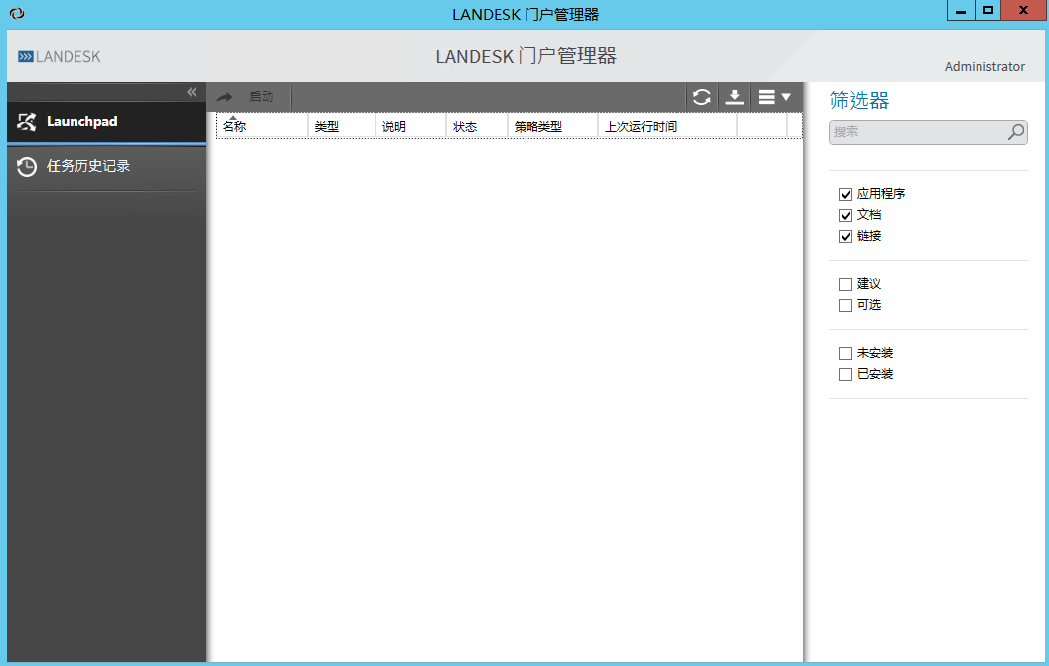Click the LANDESK logo
Viewport: 1049px width, 666px height.
coord(60,57)
